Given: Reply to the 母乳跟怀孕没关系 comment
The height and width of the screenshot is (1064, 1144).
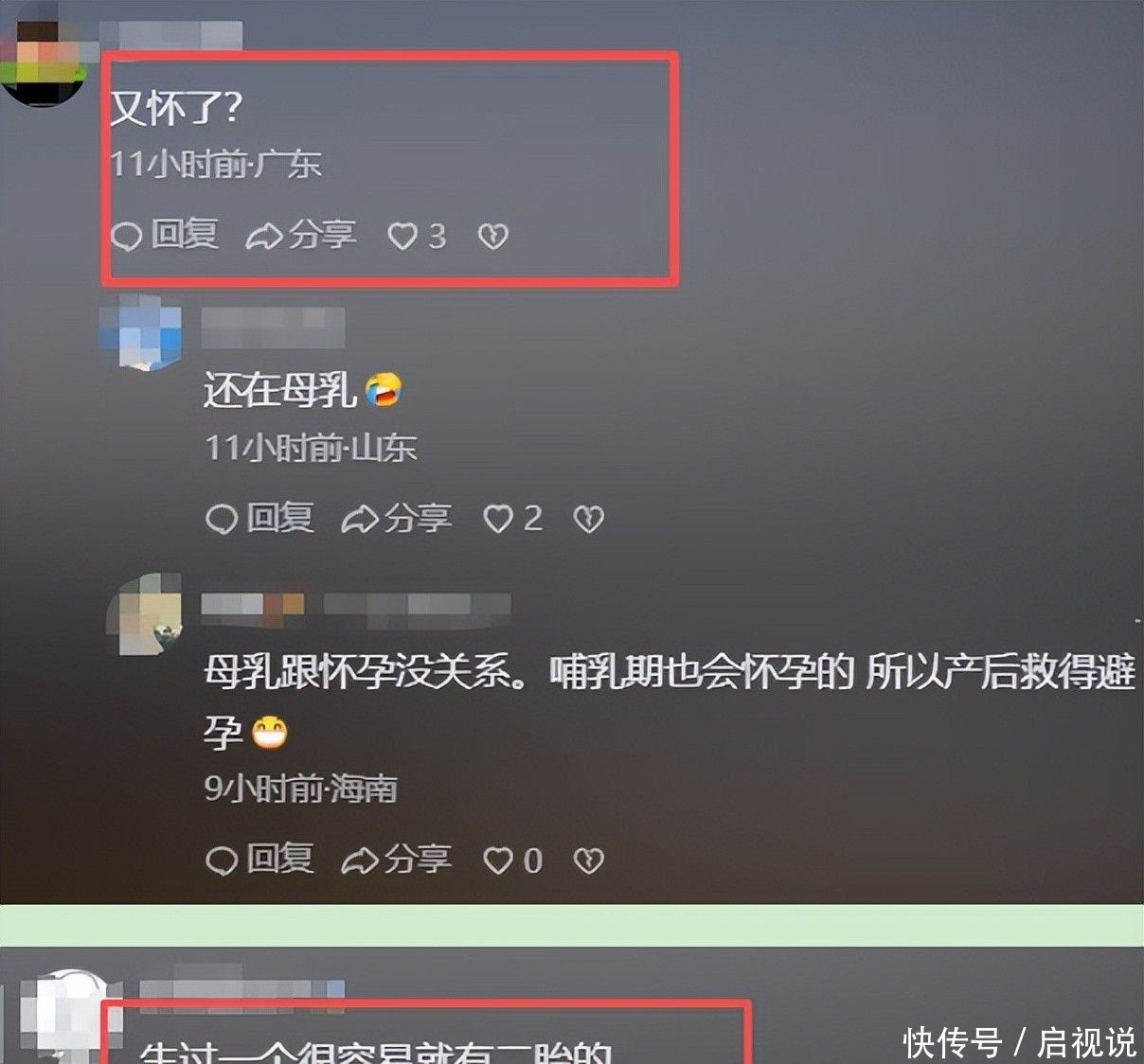Looking at the screenshot, I should pos(260,859).
